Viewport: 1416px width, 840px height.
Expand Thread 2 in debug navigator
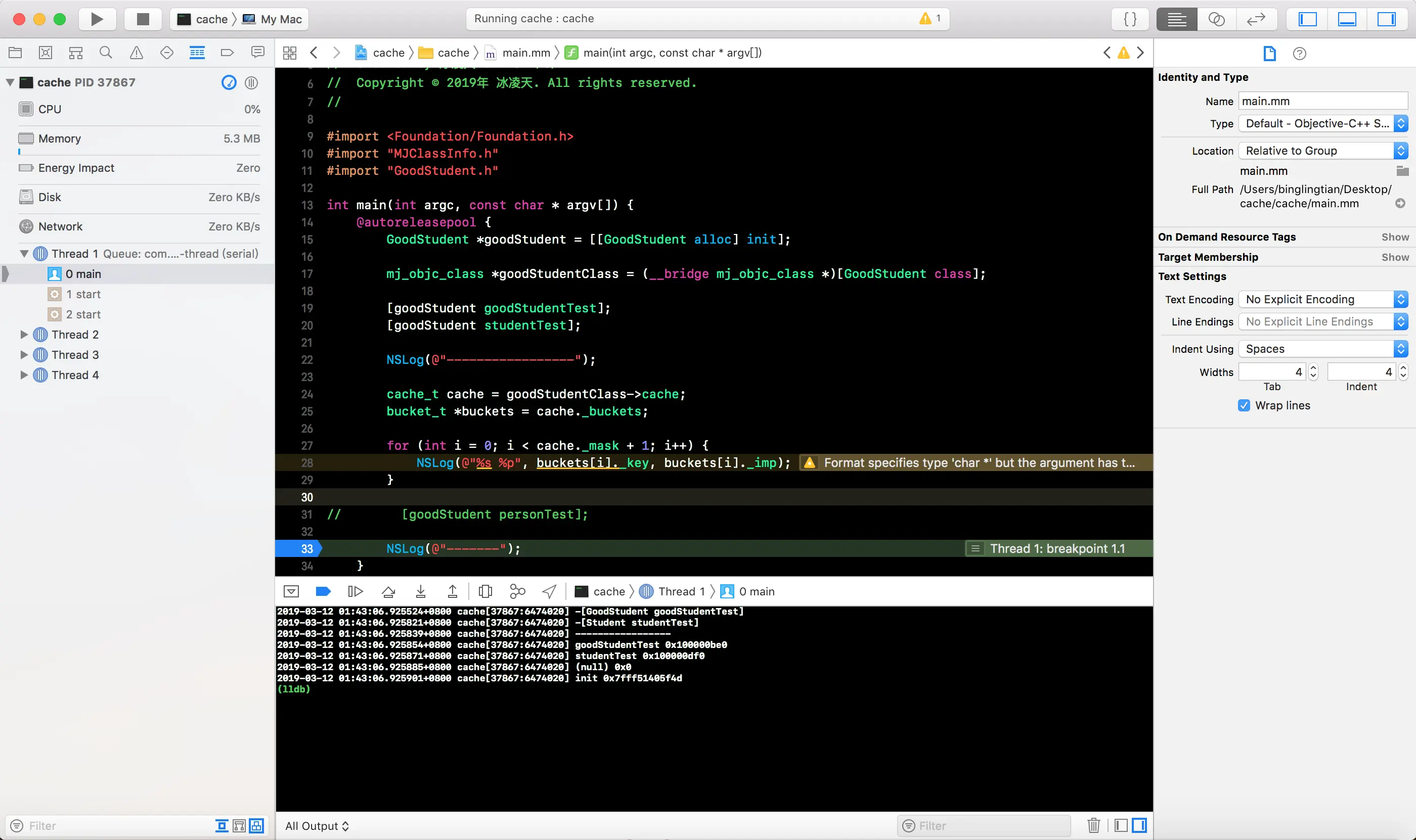pyautogui.click(x=24, y=335)
